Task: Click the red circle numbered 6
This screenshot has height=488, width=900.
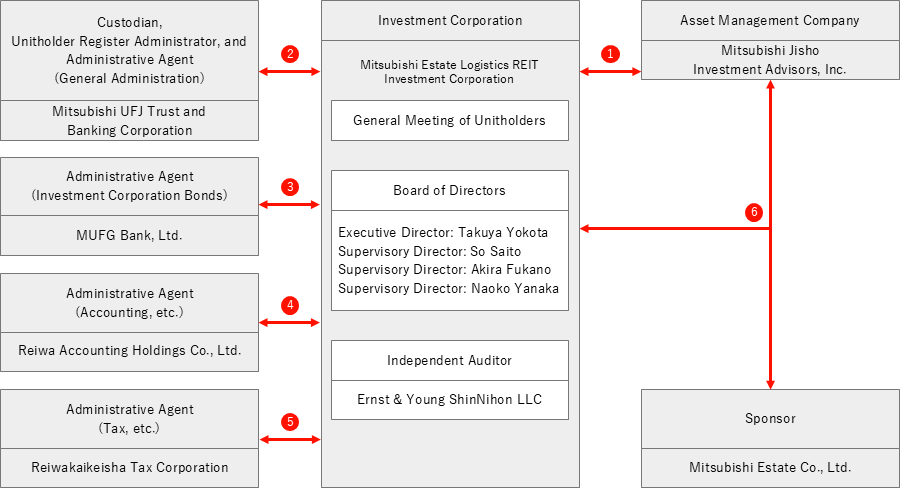Action: click(x=754, y=212)
